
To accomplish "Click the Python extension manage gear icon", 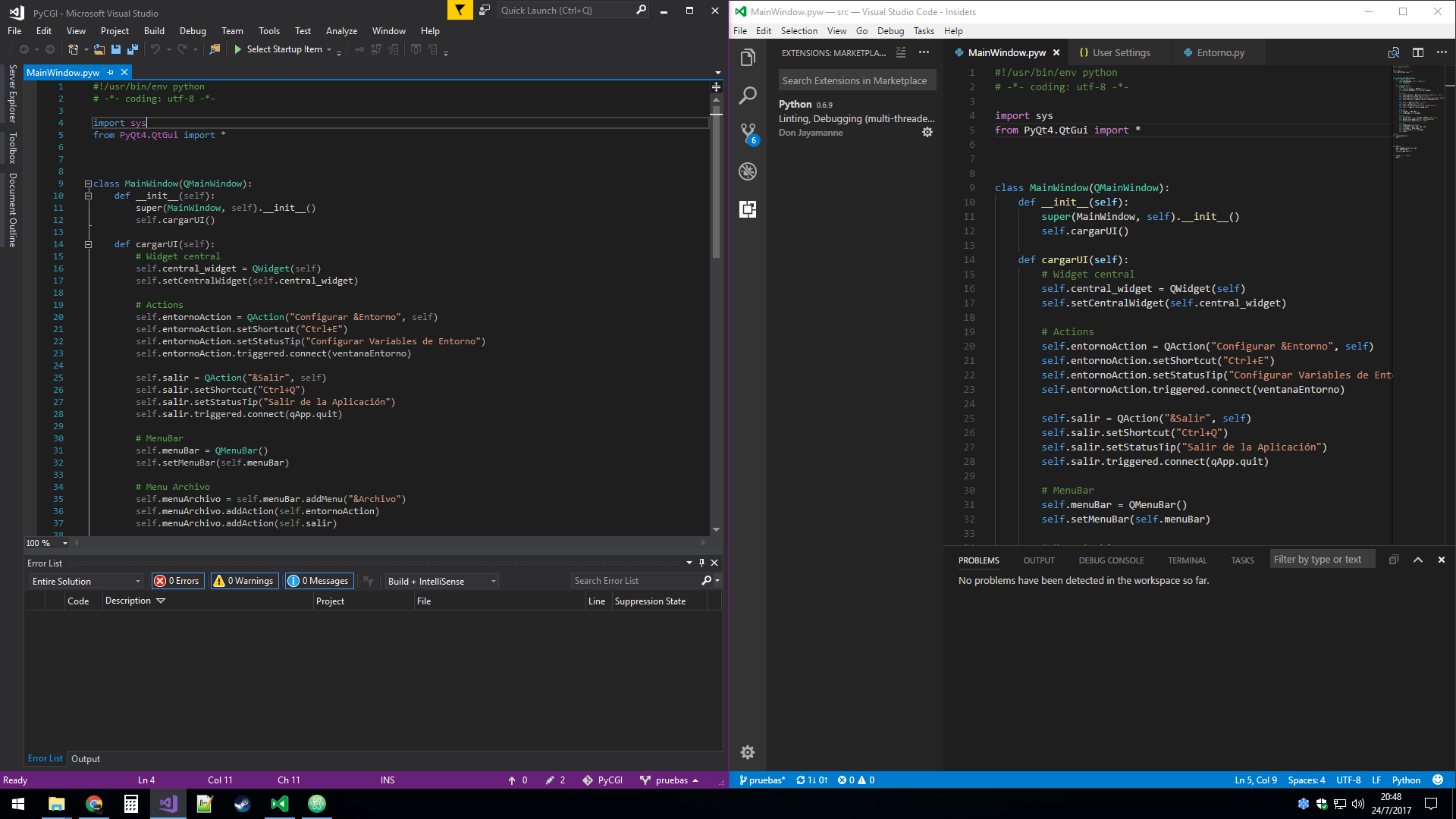I will pyautogui.click(x=927, y=132).
